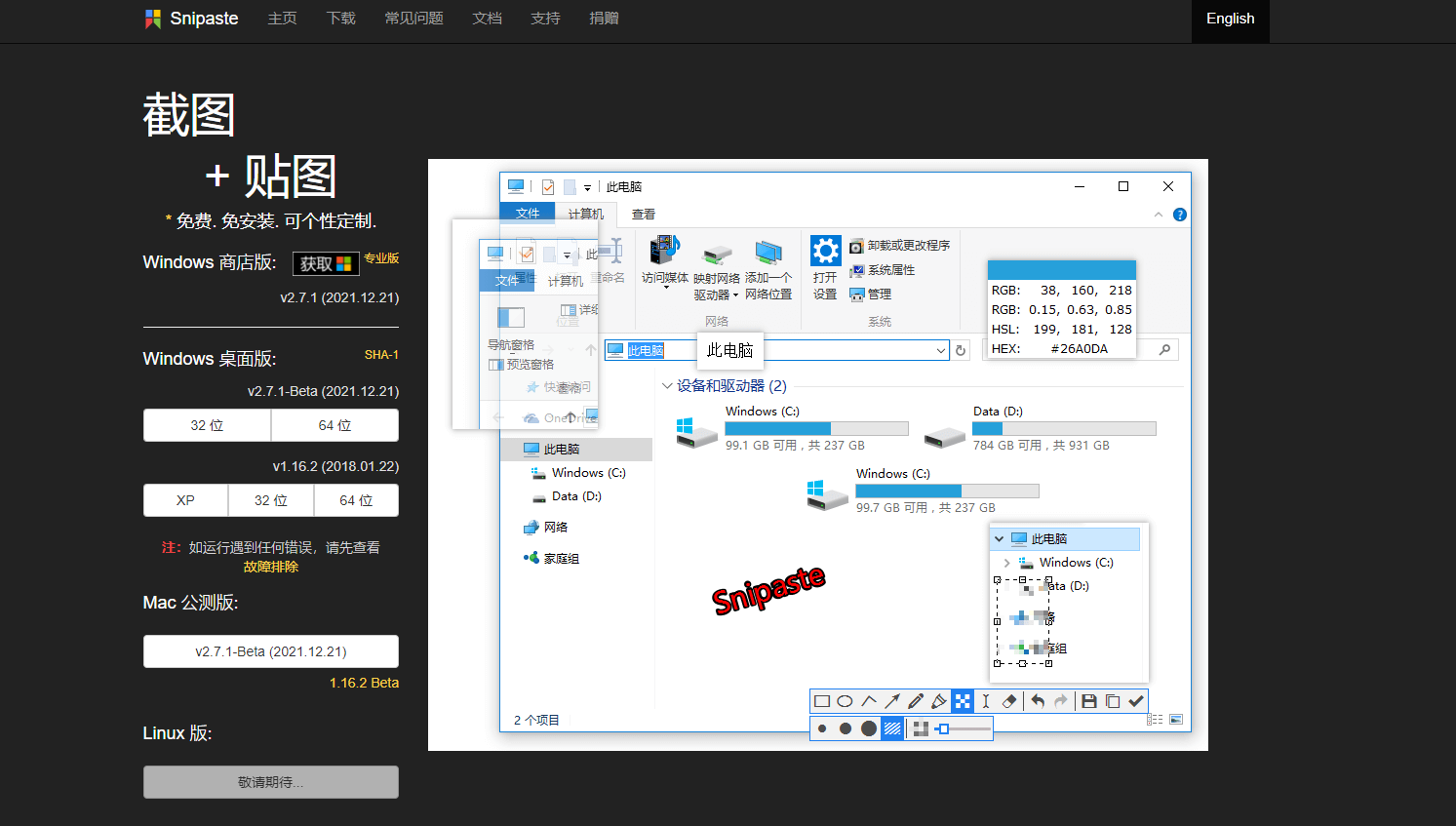This screenshot has height=826, width=1456.
Task: Choose the smallest brush size dot
Action: coord(822,728)
